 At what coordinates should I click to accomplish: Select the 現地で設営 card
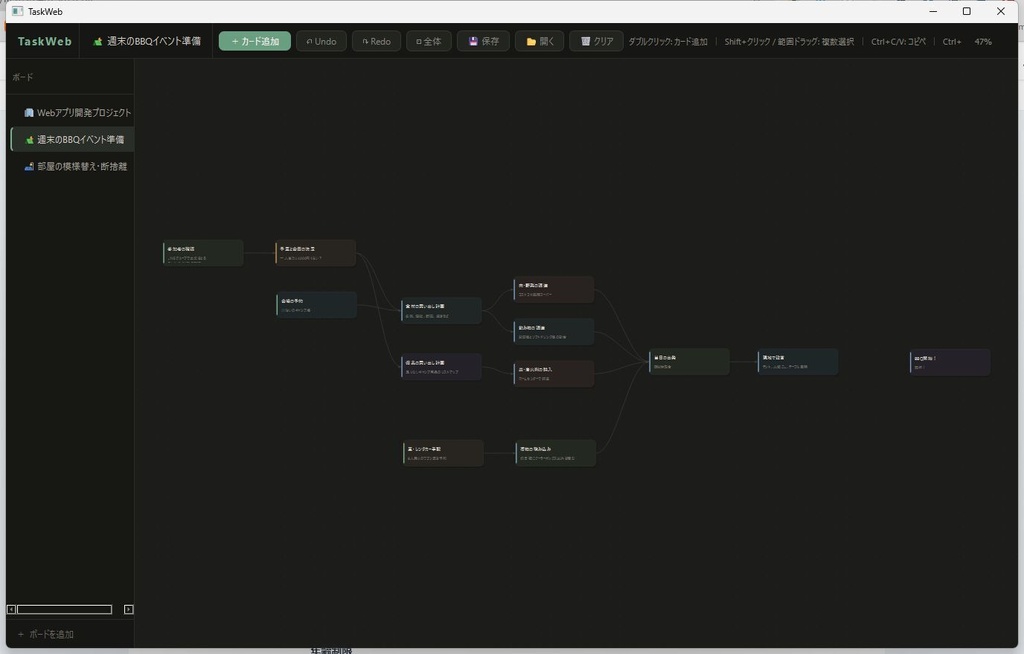coord(797,362)
